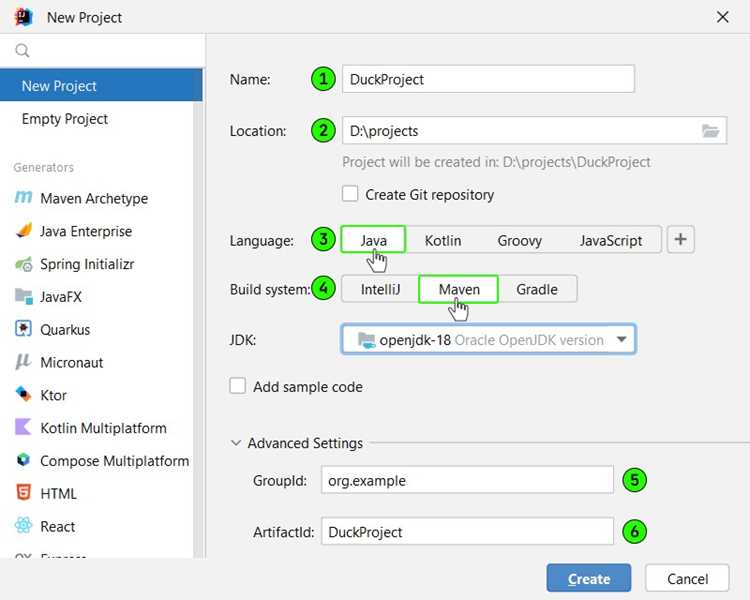Select Groovy as the language
The image size is (750, 600).
[x=519, y=240]
